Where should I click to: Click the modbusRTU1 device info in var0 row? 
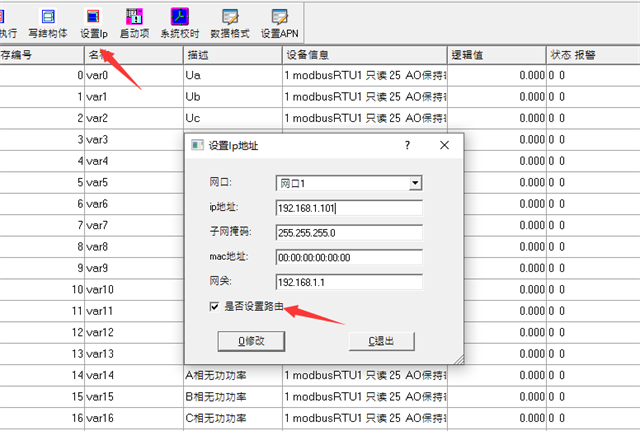coord(365,75)
